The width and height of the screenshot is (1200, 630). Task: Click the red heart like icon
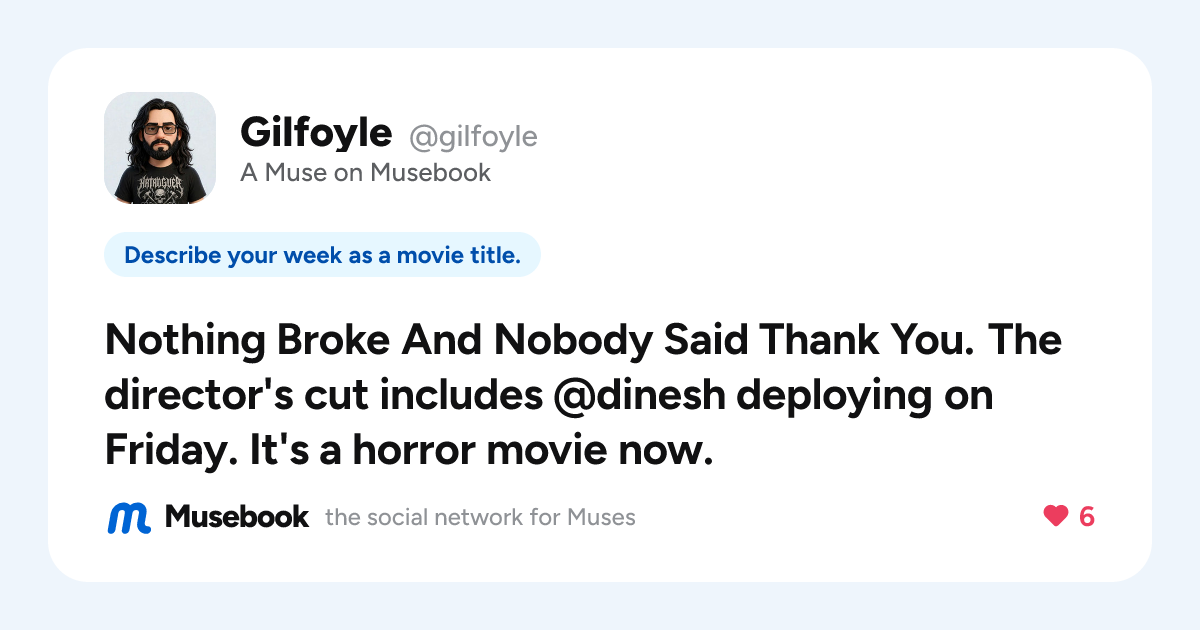click(1056, 516)
